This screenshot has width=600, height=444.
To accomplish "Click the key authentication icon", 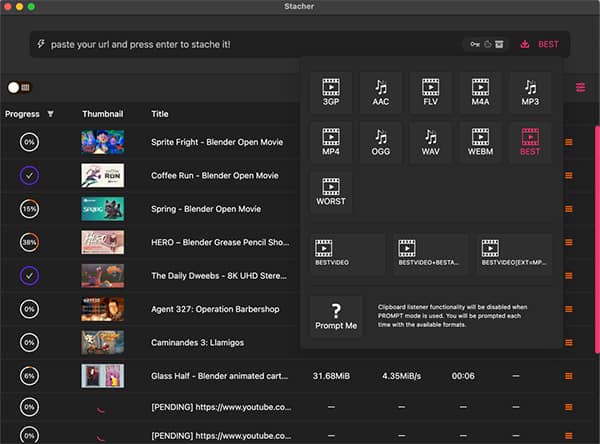I will pyautogui.click(x=472, y=44).
